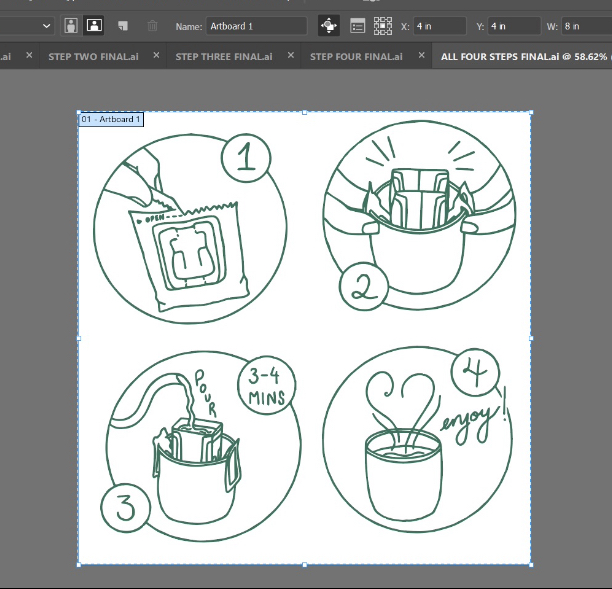This screenshot has width=612, height=589.
Task: Click the W width field
Action: pos(585,26)
